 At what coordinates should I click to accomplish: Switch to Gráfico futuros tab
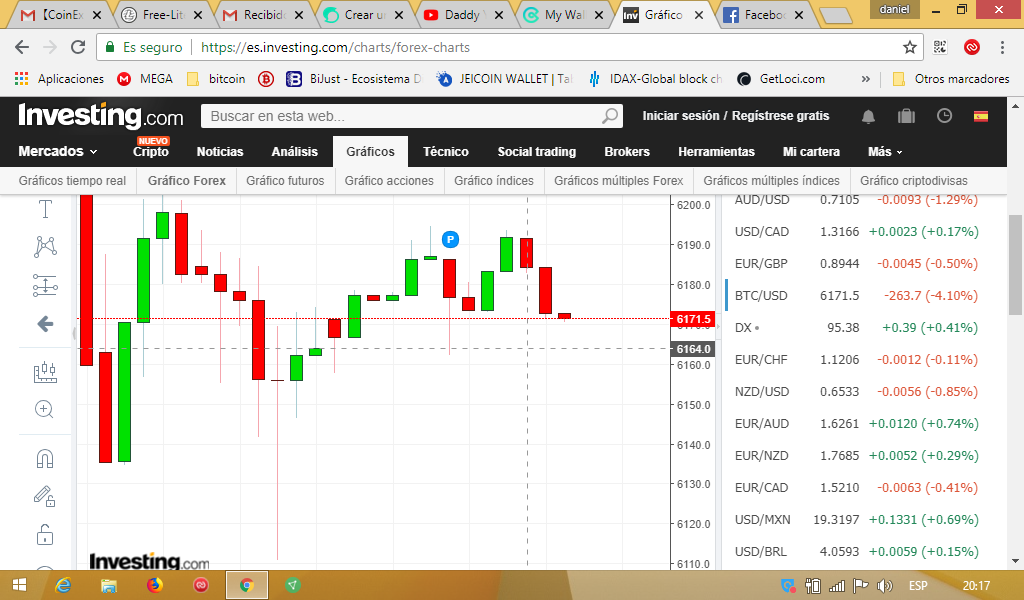pyautogui.click(x=285, y=181)
